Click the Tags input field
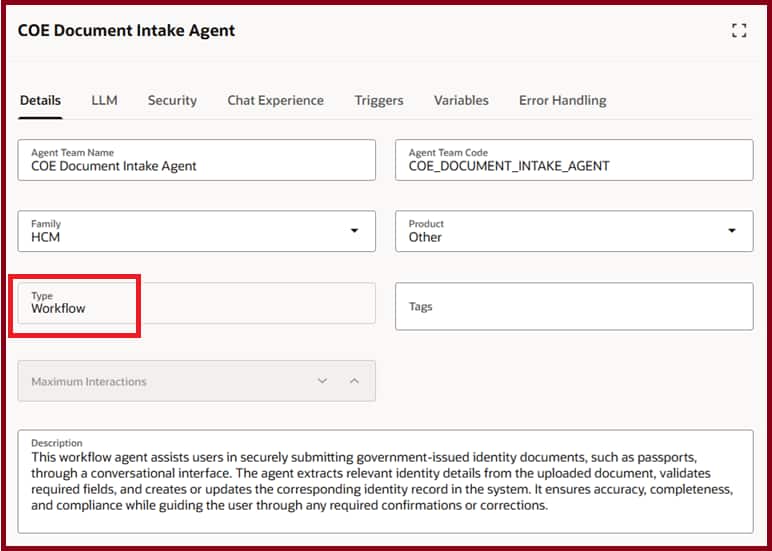The height and width of the screenshot is (551, 772). 574,306
